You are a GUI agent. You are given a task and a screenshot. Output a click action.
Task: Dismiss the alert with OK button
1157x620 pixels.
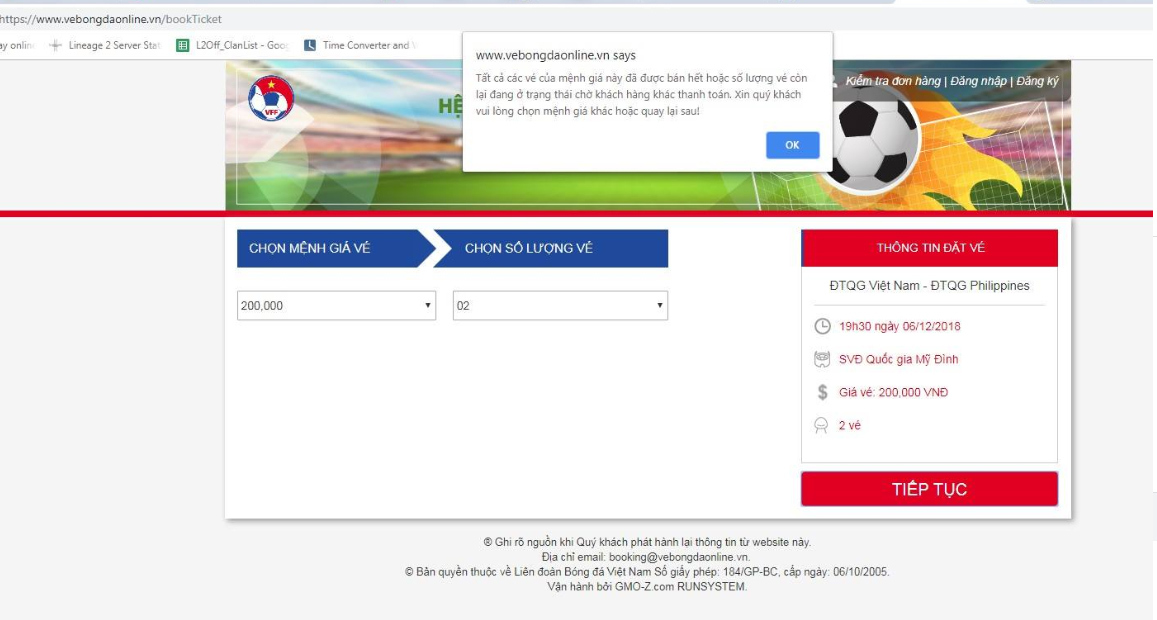(792, 145)
